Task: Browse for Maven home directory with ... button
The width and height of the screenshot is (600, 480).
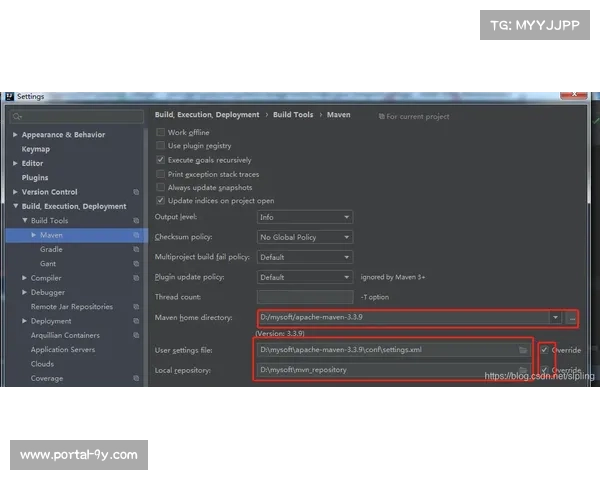Action: pos(571,318)
